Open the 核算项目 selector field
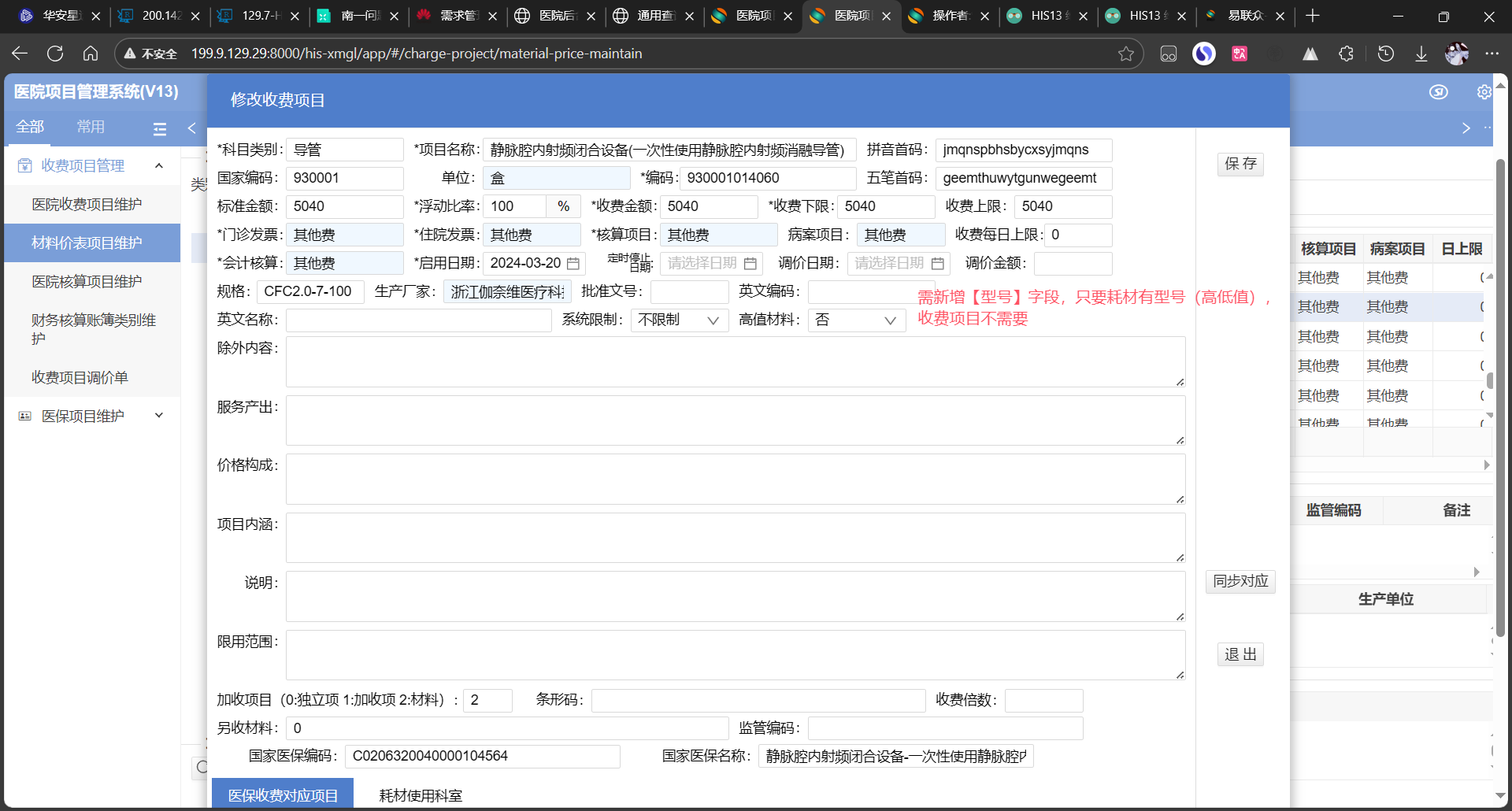The width and height of the screenshot is (1512, 811). tap(719, 235)
